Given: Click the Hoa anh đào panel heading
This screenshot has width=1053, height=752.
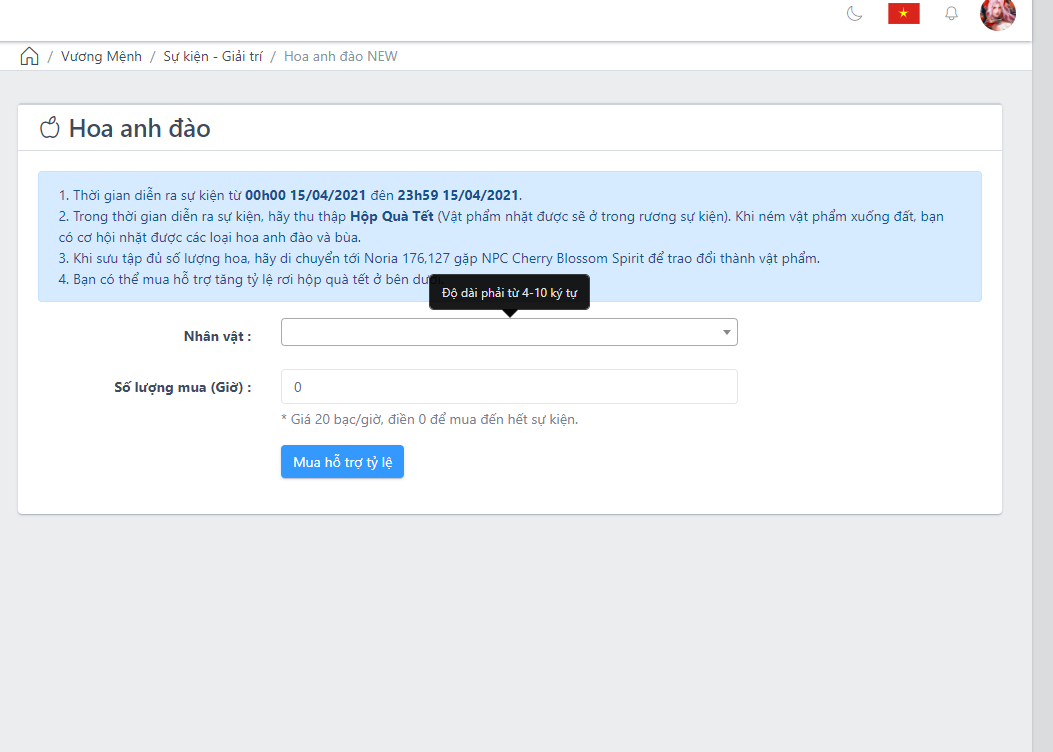Looking at the screenshot, I should 139,128.
